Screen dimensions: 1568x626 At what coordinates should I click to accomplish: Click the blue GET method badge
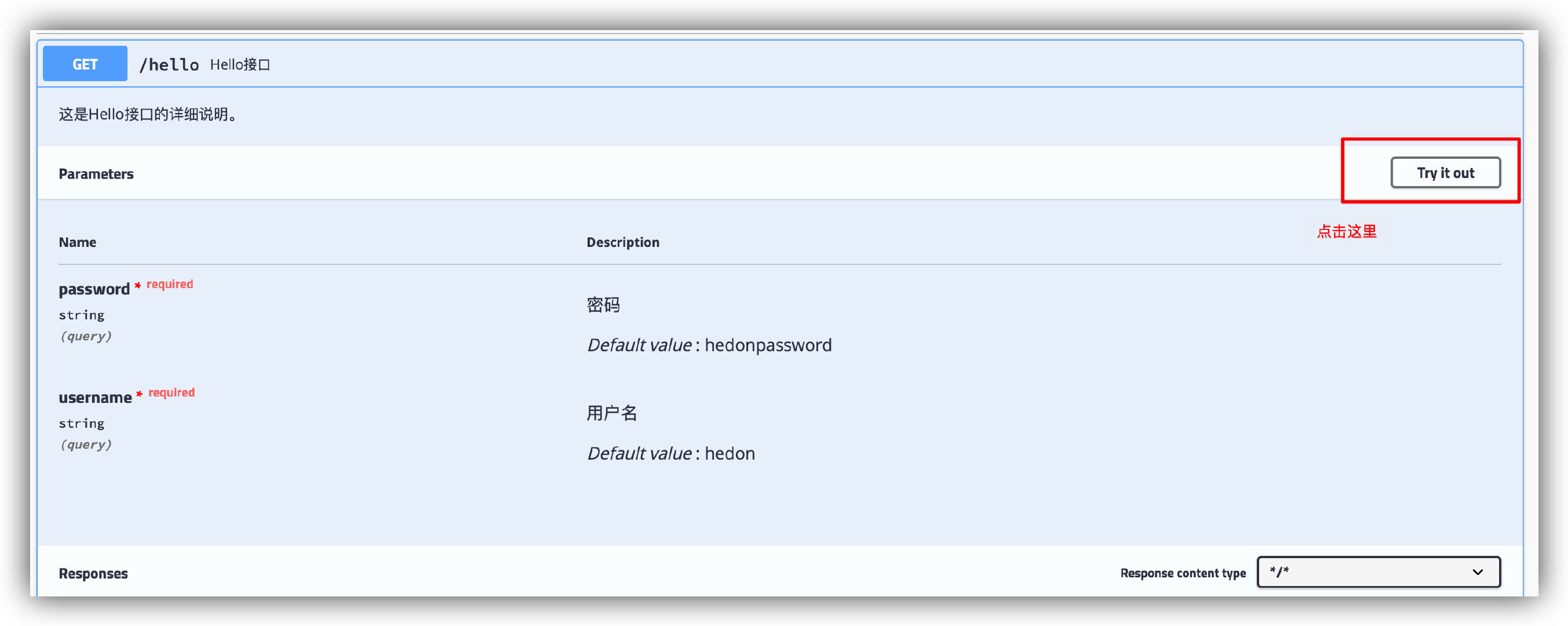(84, 63)
